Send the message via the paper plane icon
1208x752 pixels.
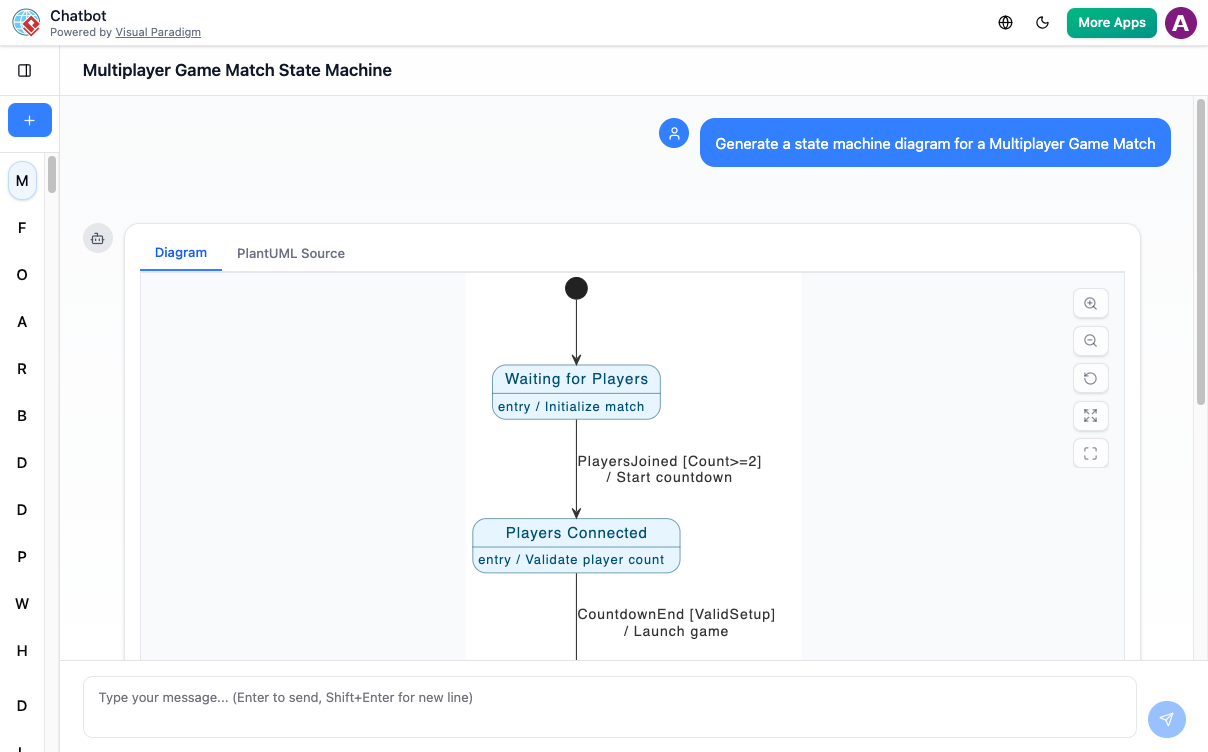pyautogui.click(x=1166, y=719)
